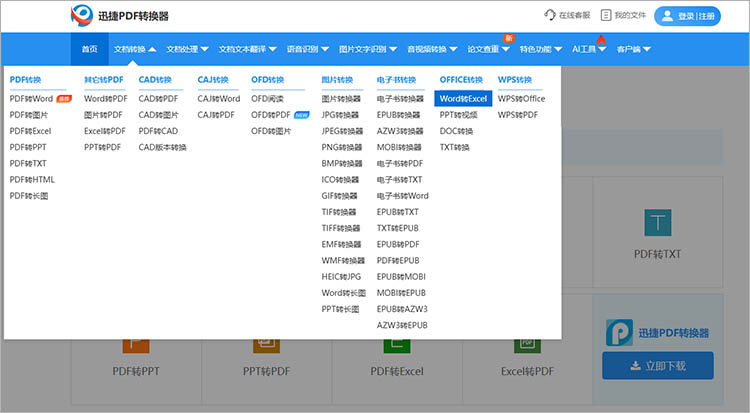
Task: Click the download arrow icon in 立即下载
Action: coord(635,366)
